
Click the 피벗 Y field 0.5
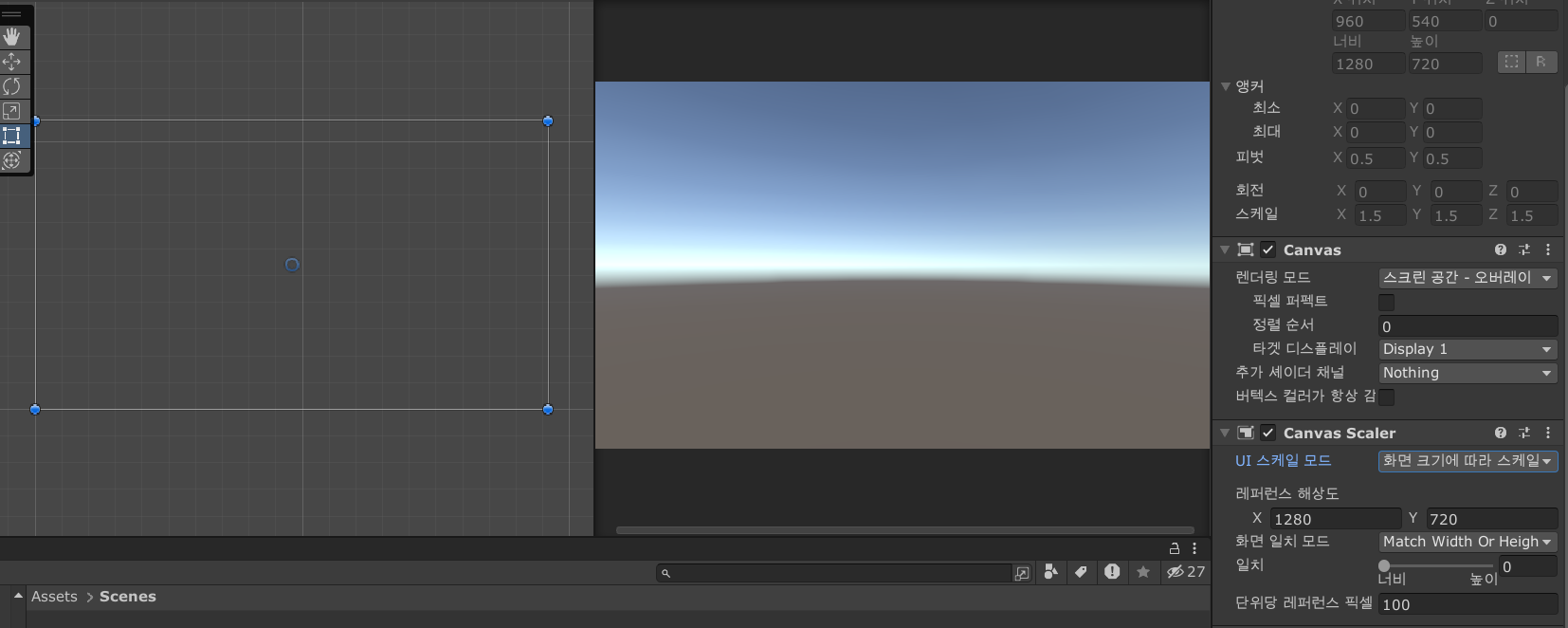click(1451, 158)
